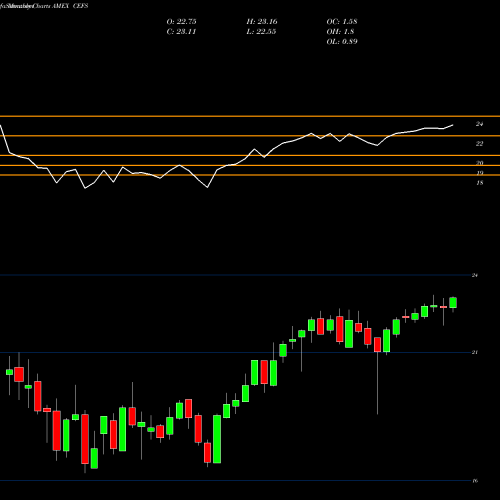Select the high price H: 23.16

pyautogui.click(x=262, y=22)
